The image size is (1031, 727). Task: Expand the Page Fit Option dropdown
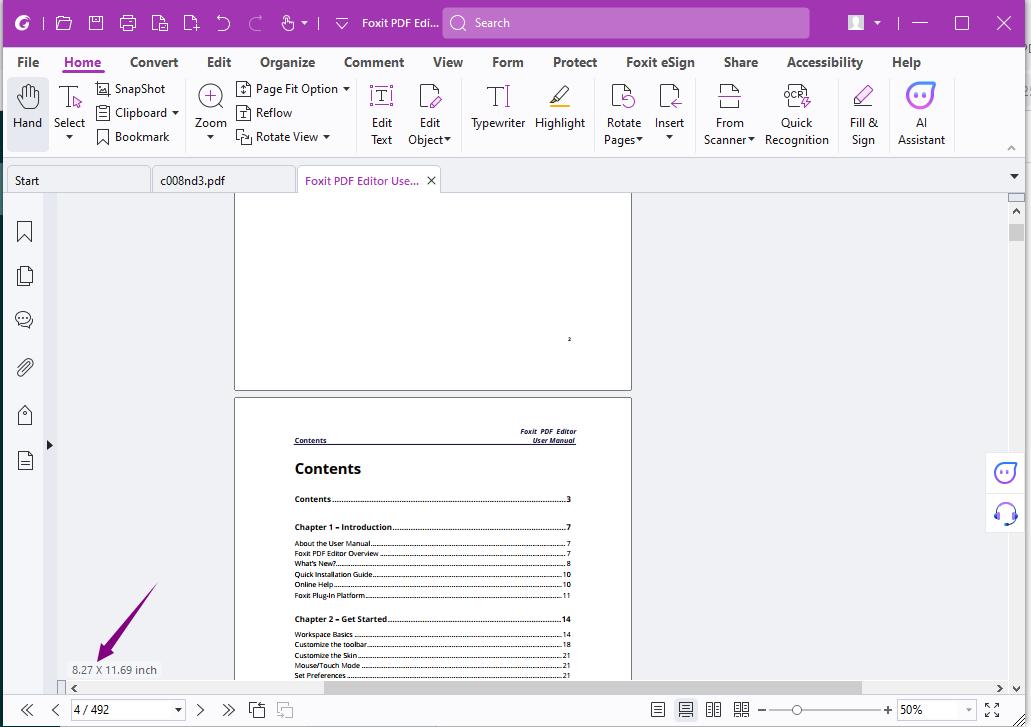point(347,89)
